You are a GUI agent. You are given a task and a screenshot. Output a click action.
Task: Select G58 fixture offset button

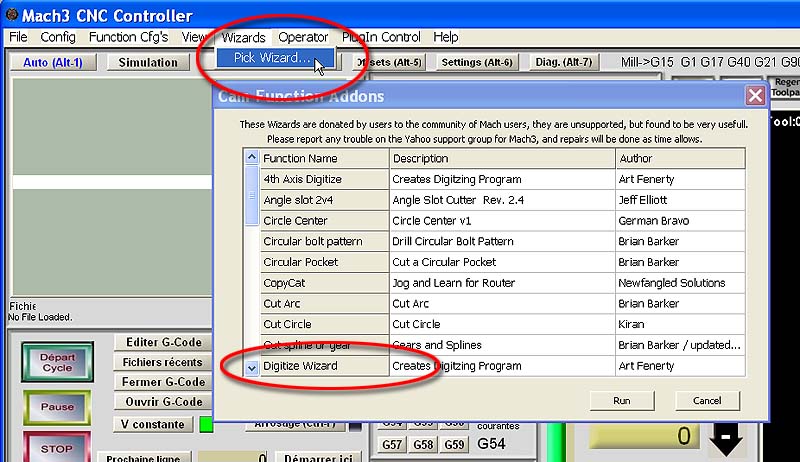tap(423, 444)
